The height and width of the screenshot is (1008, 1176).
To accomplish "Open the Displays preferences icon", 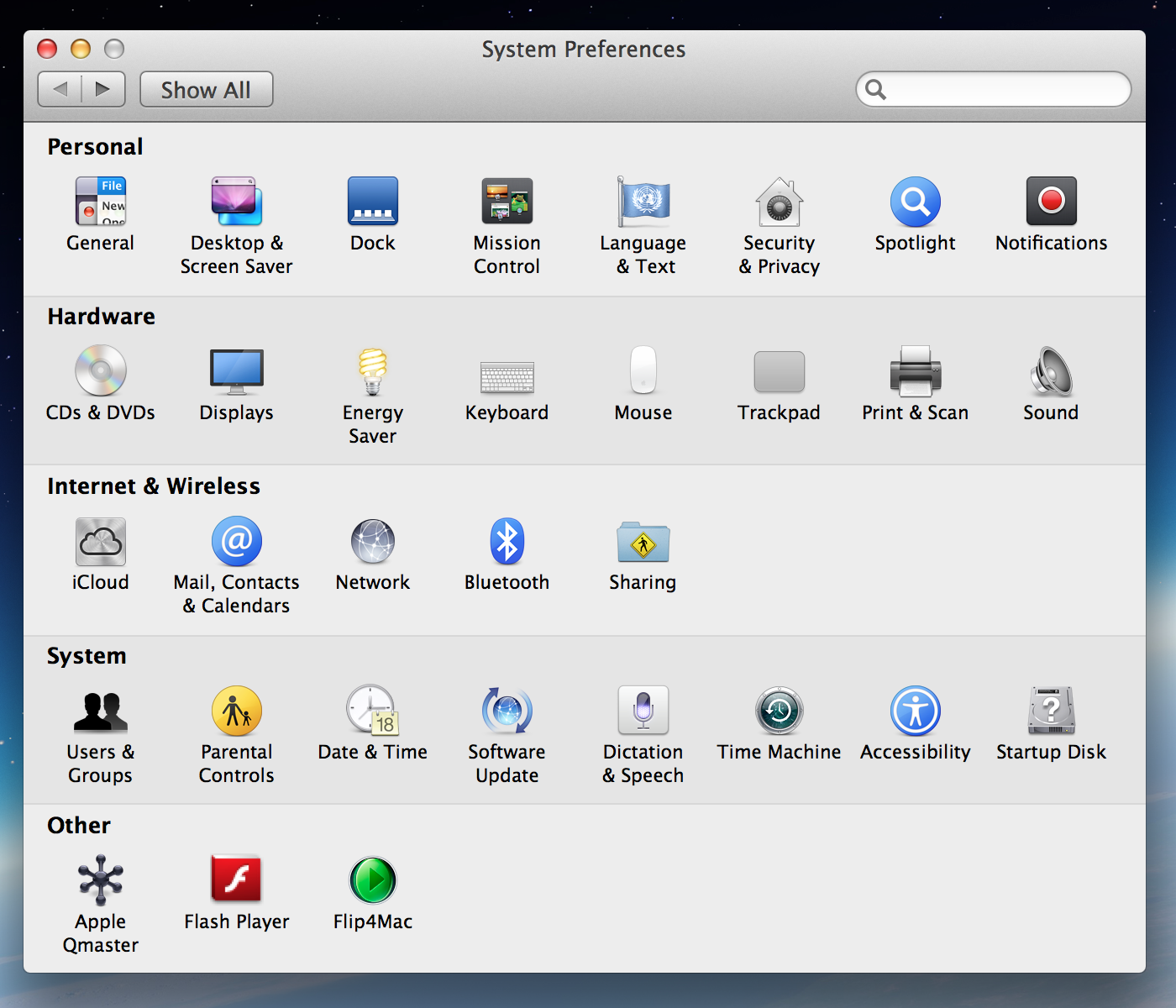I will 237,371.
